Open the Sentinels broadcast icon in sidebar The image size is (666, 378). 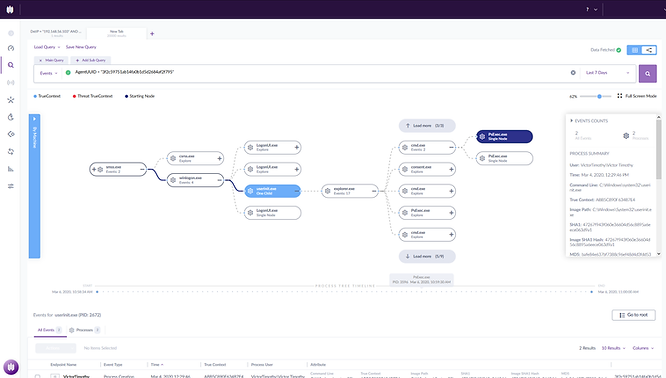tap(11, 82)
